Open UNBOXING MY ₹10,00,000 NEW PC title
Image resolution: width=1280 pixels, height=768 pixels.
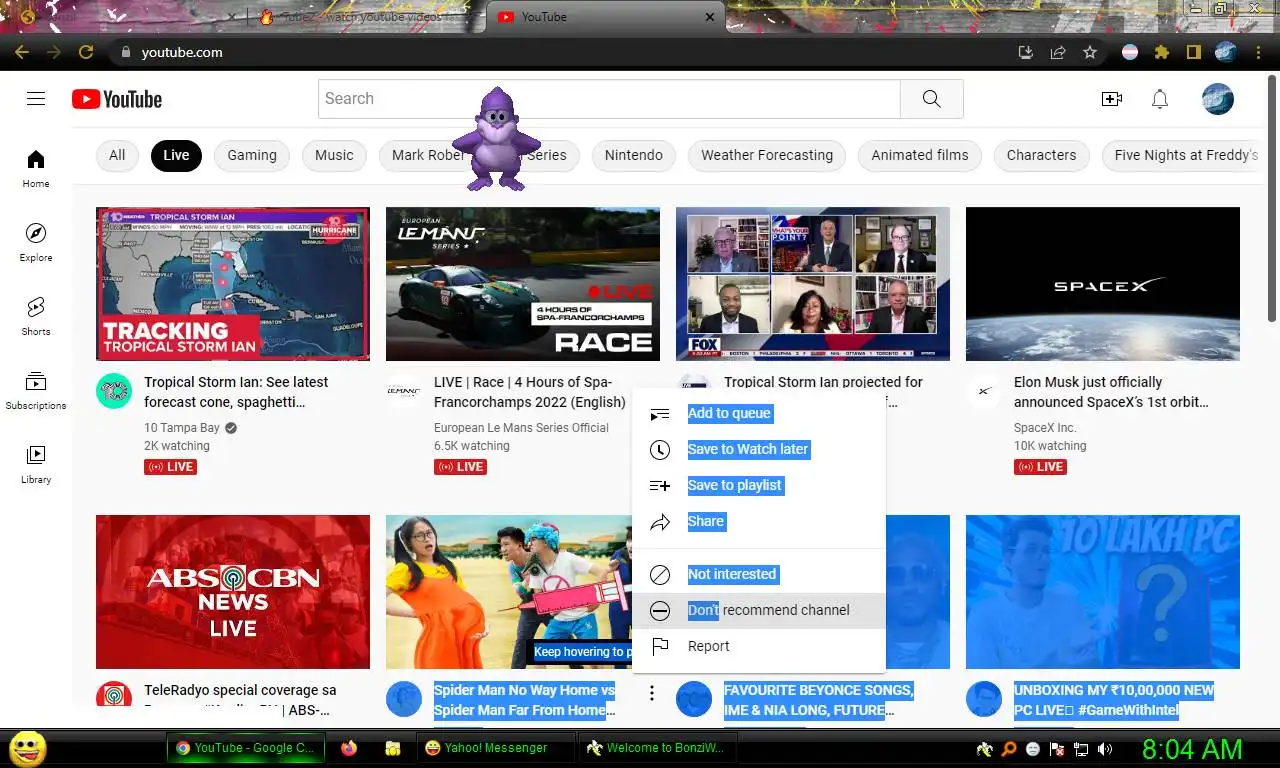tap(1114, 700)
